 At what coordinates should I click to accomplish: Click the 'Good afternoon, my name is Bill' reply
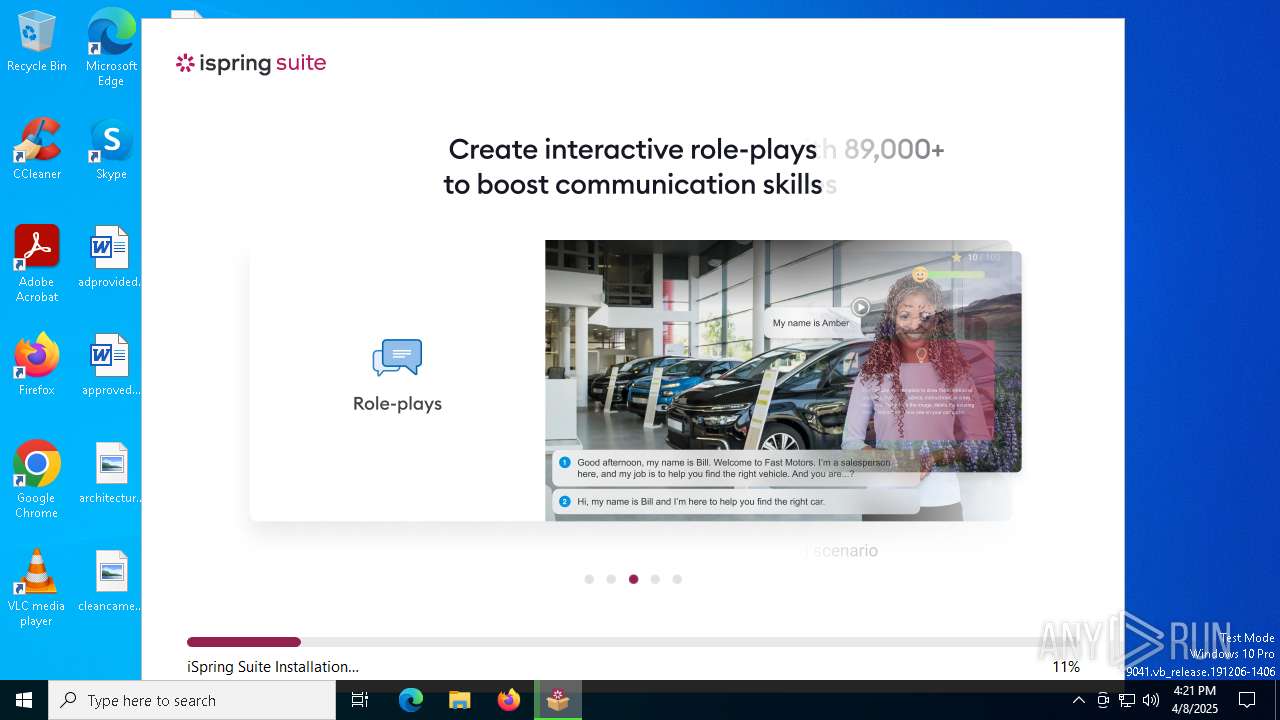(x=735, y=468)
